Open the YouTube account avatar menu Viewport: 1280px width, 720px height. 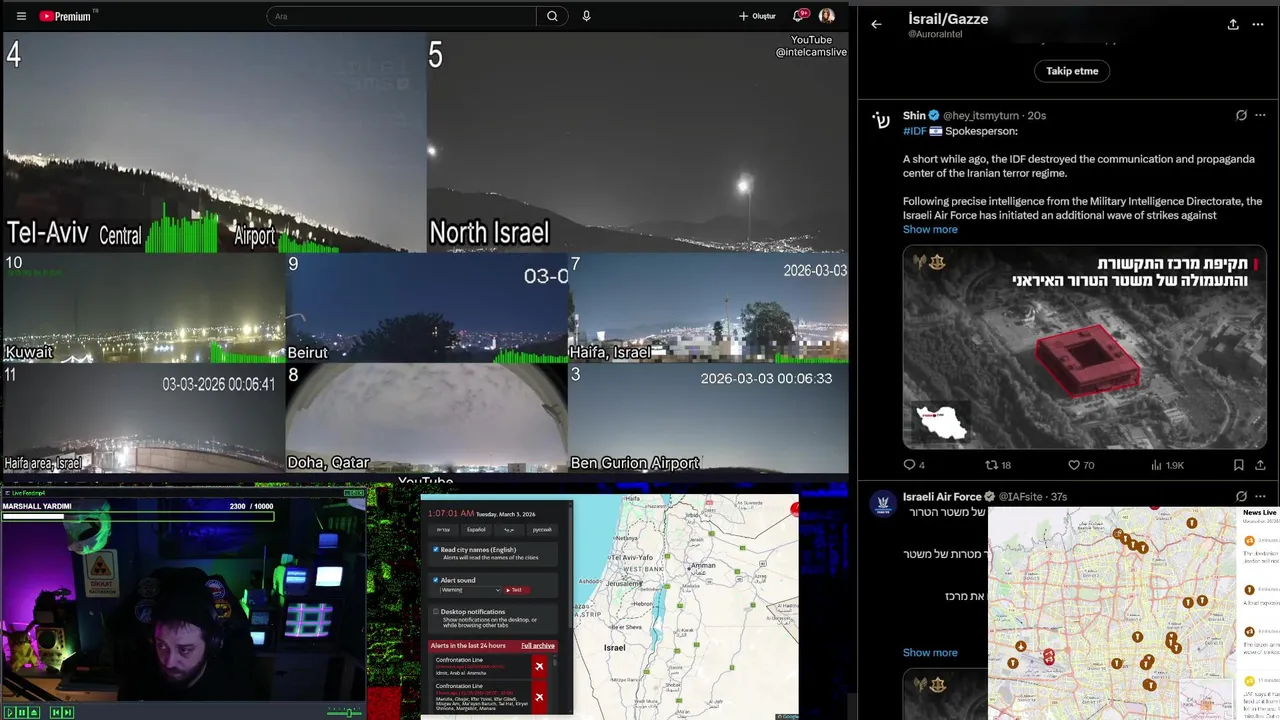point(827,16)
